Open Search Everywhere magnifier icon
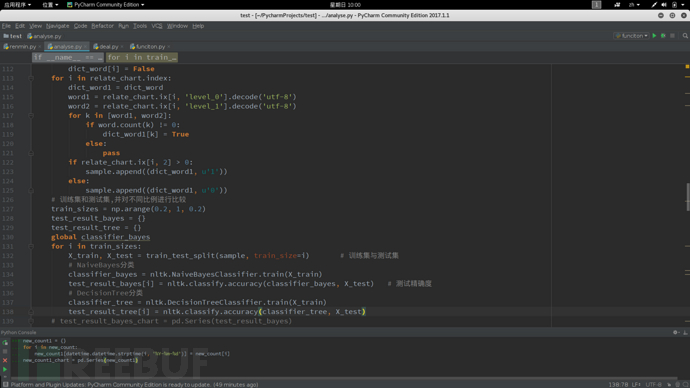This screenshot has width=690, height=388. coord(685,36)
